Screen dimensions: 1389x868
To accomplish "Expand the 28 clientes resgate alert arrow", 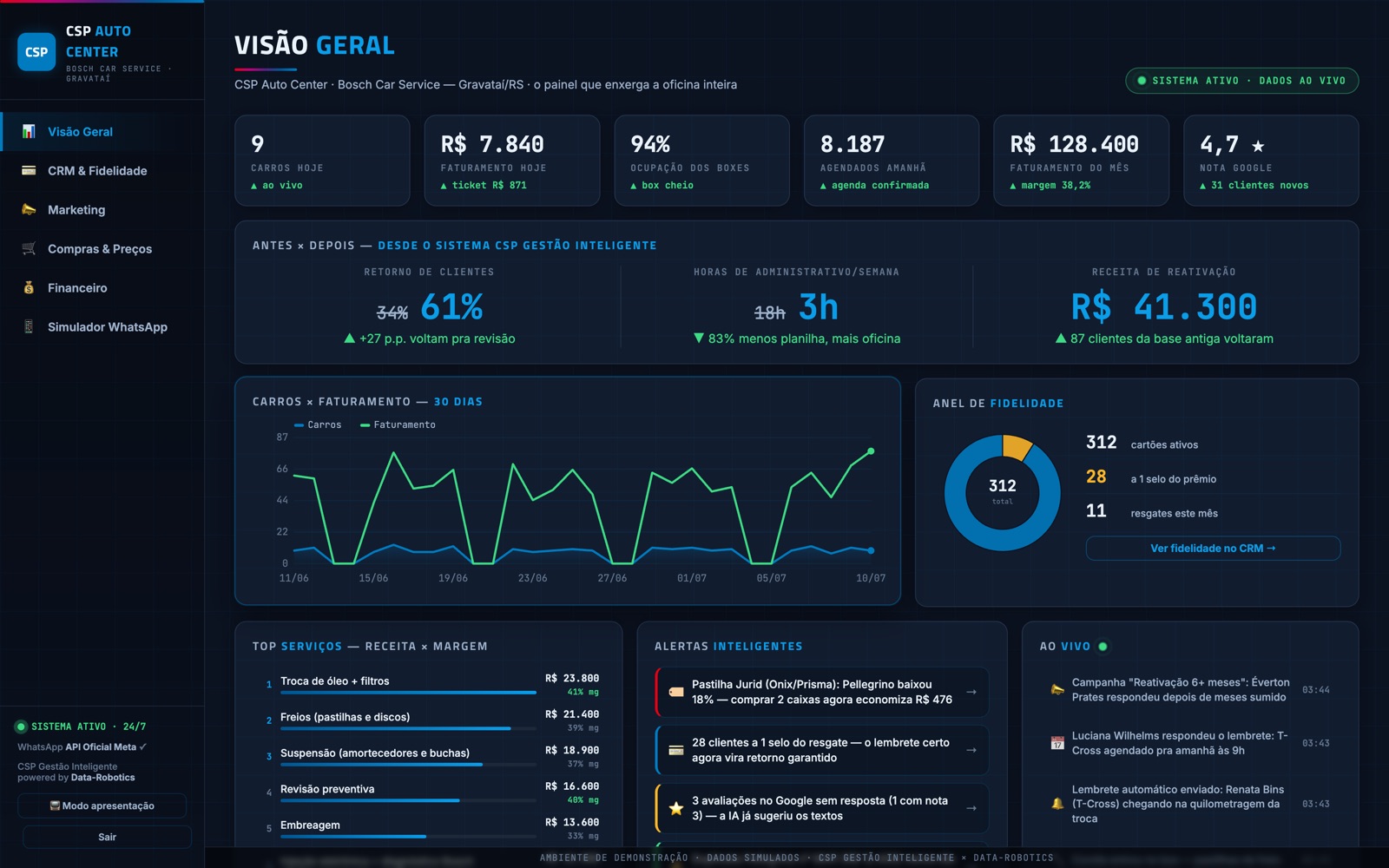I will [971, 750].
